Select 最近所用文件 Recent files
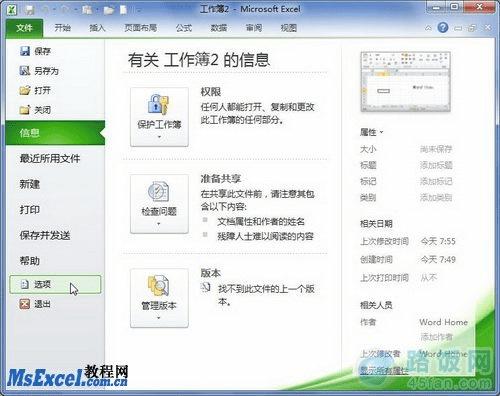 [50, 159]
